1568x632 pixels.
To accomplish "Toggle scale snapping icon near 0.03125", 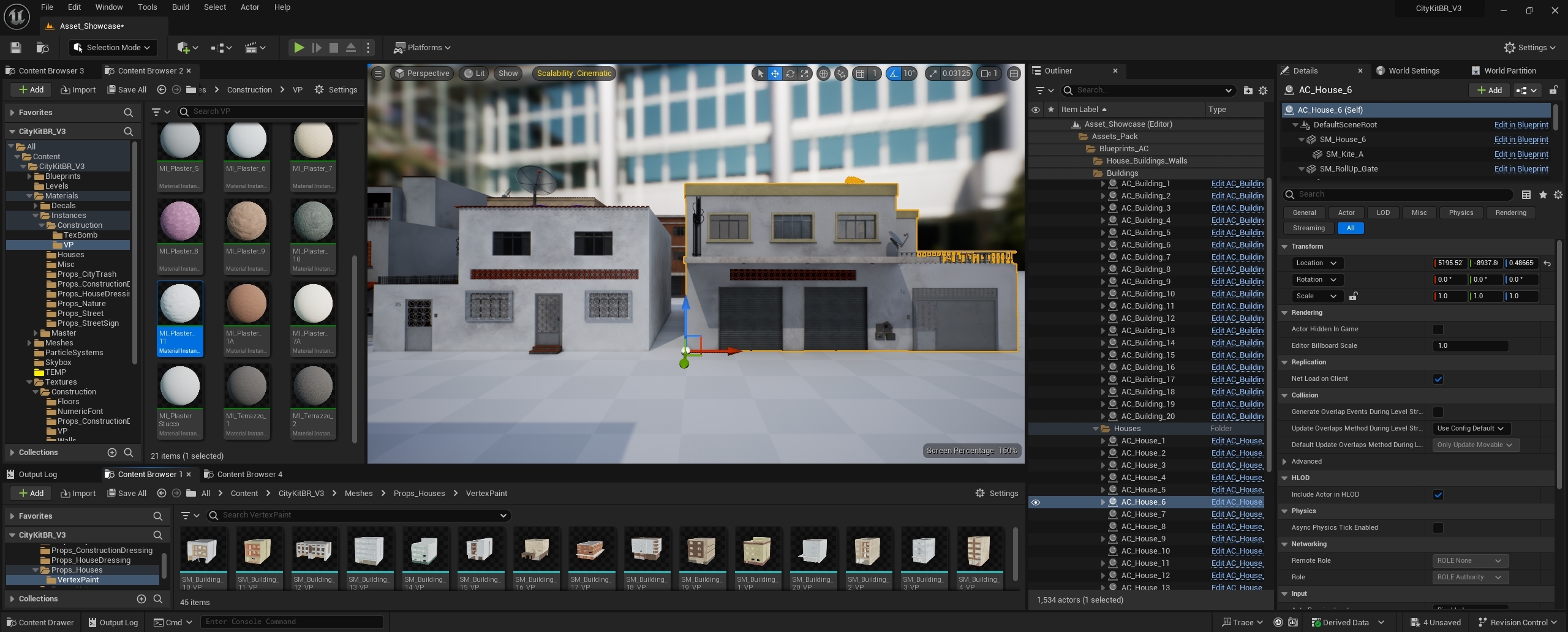I will (932, 73).
